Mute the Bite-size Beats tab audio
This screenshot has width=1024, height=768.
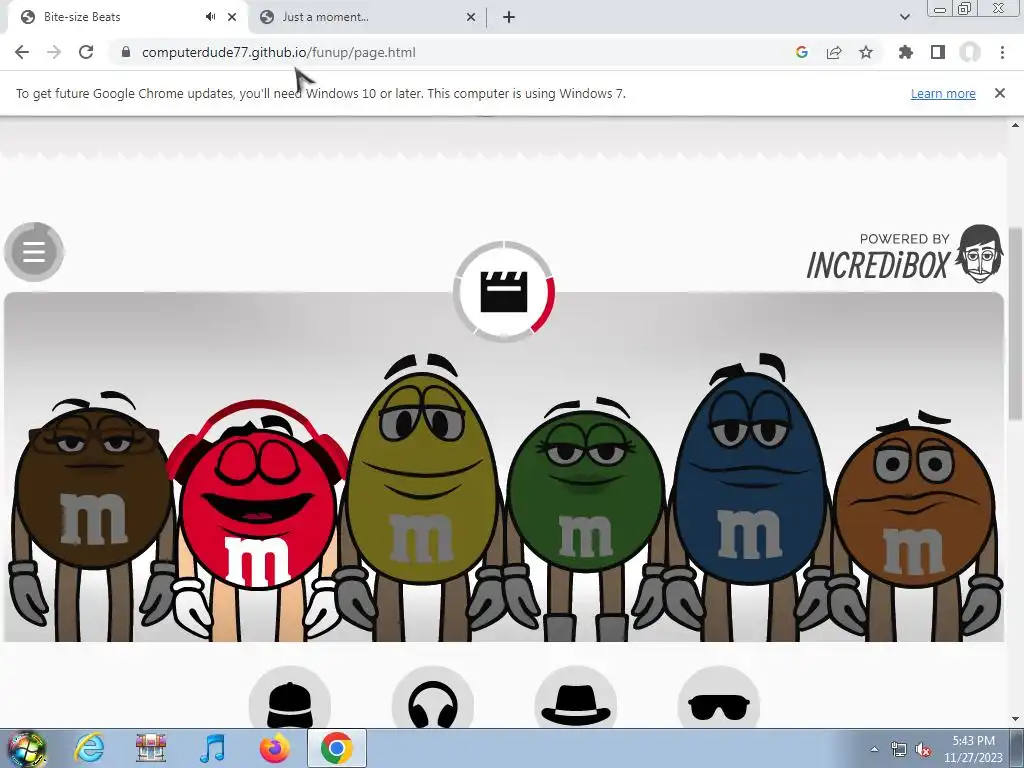(210, 17)
